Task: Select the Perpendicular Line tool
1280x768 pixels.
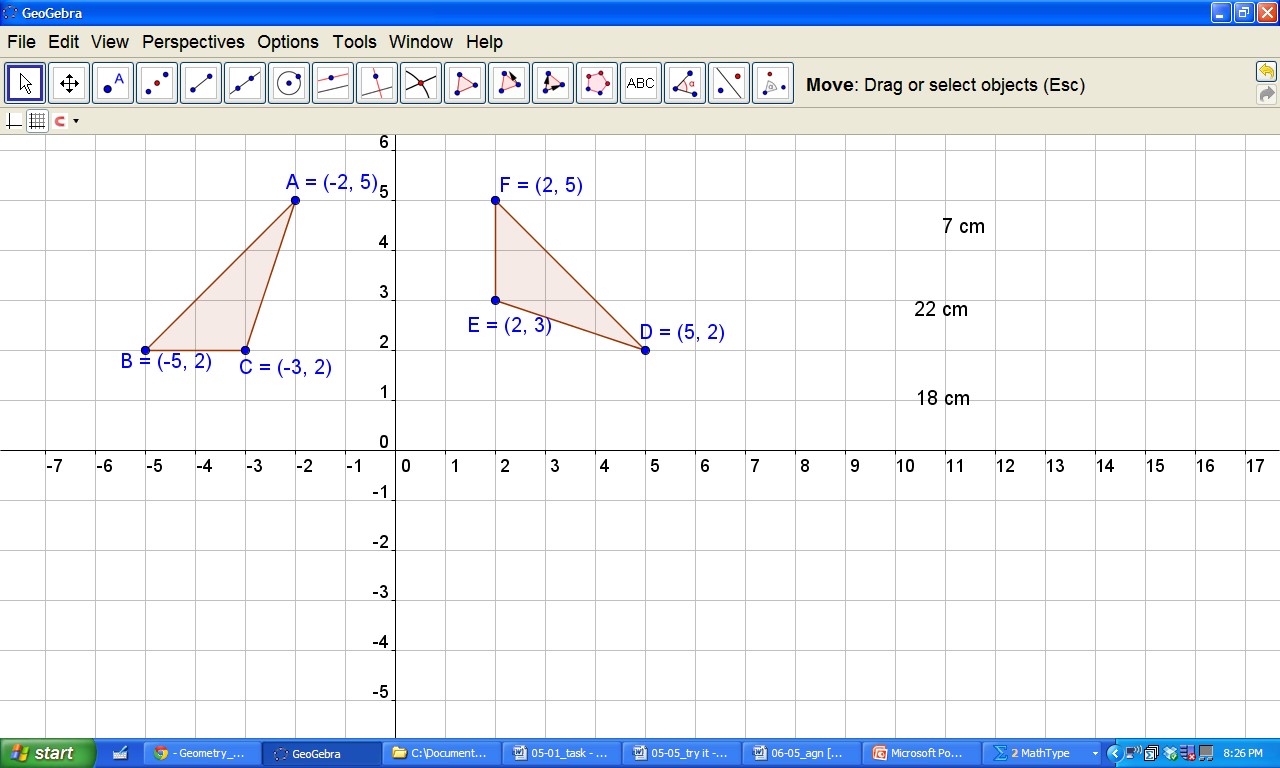Action: 377,84
